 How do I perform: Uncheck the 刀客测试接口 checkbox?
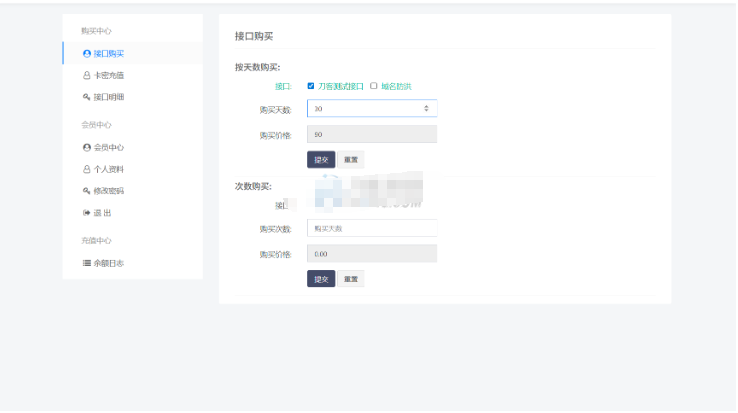point(311,86)
